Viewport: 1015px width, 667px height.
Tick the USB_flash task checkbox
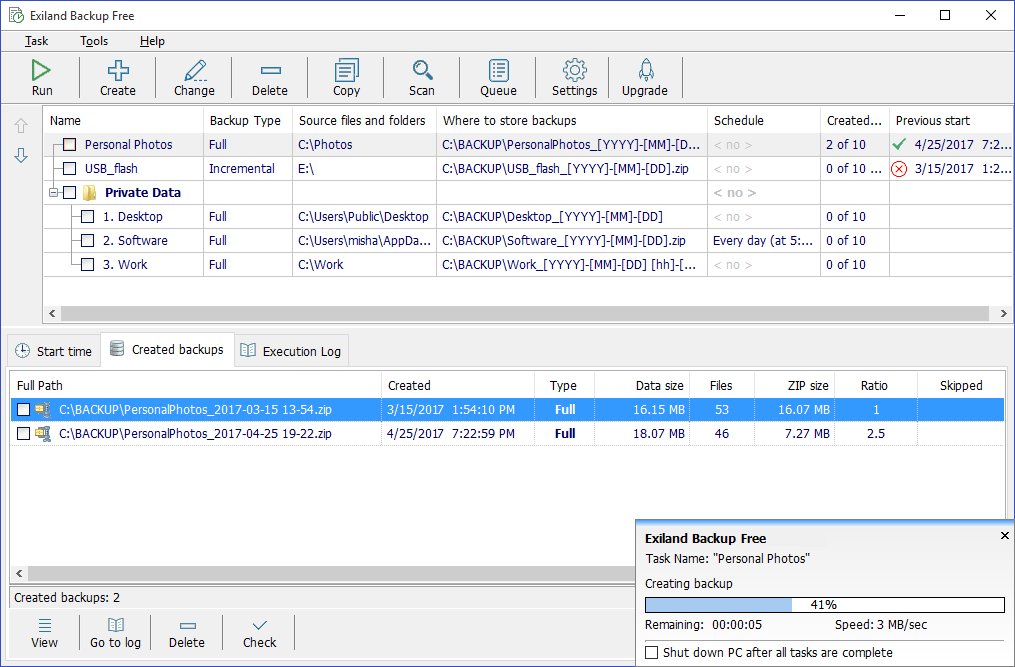point(69,169)
